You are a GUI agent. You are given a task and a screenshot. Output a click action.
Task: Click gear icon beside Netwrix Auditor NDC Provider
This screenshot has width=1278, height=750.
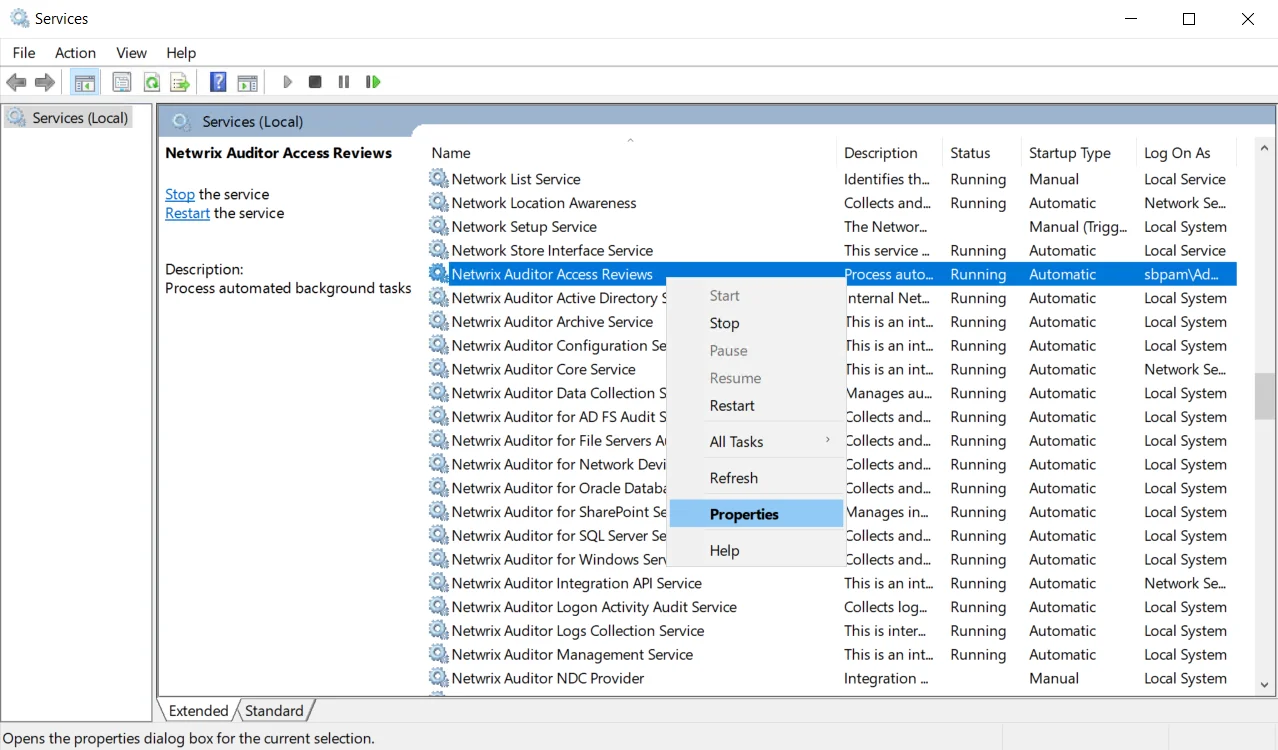[x=438, y=678]
